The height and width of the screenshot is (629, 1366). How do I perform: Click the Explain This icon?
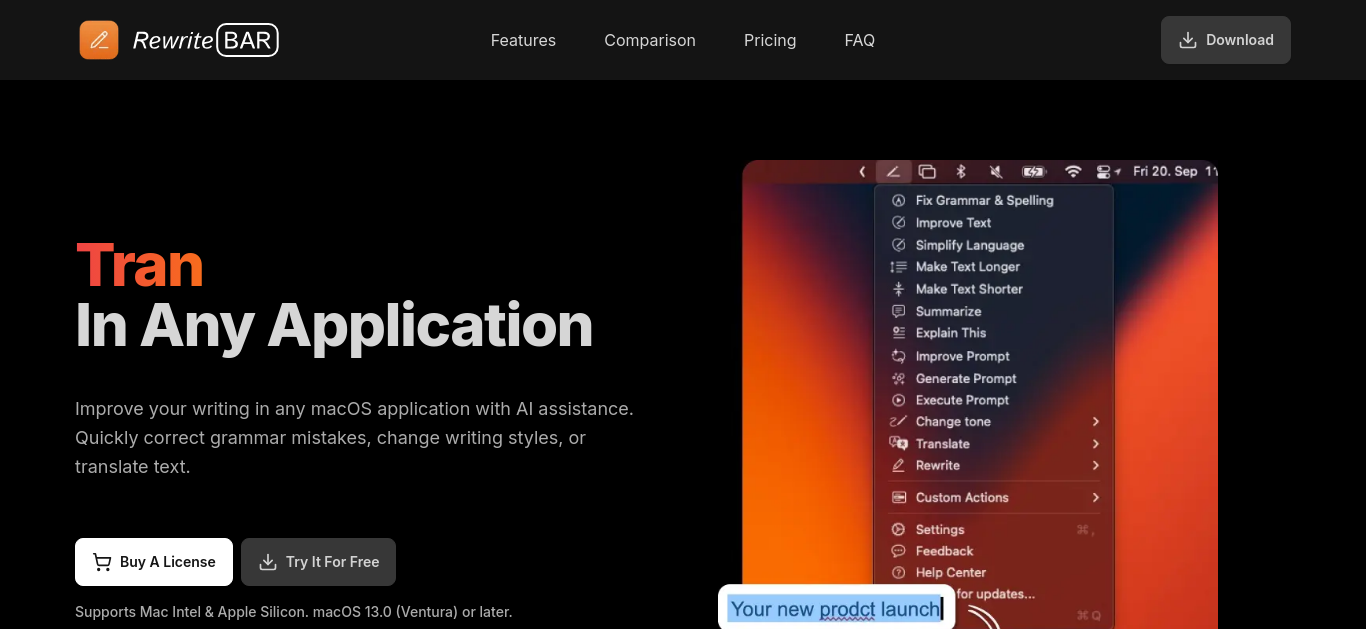coord(898,333)
